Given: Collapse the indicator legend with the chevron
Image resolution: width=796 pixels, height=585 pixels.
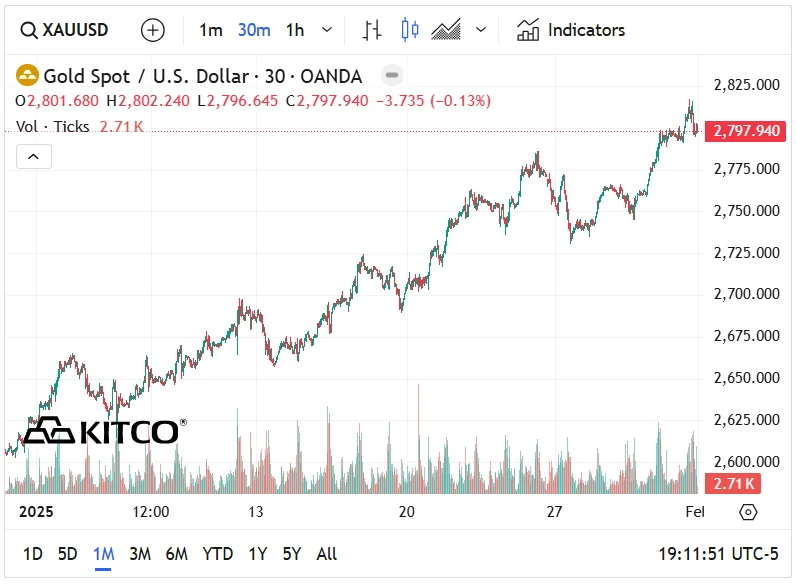Looking at the screenshot, I should pyautogui.click(x=33, y=156).
